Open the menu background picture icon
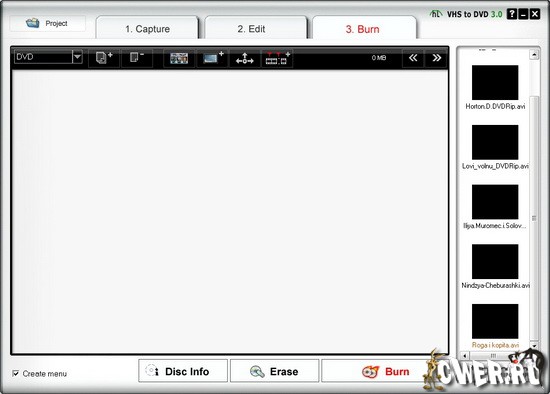This screenshot has width=550, height=394. (179, 58)
